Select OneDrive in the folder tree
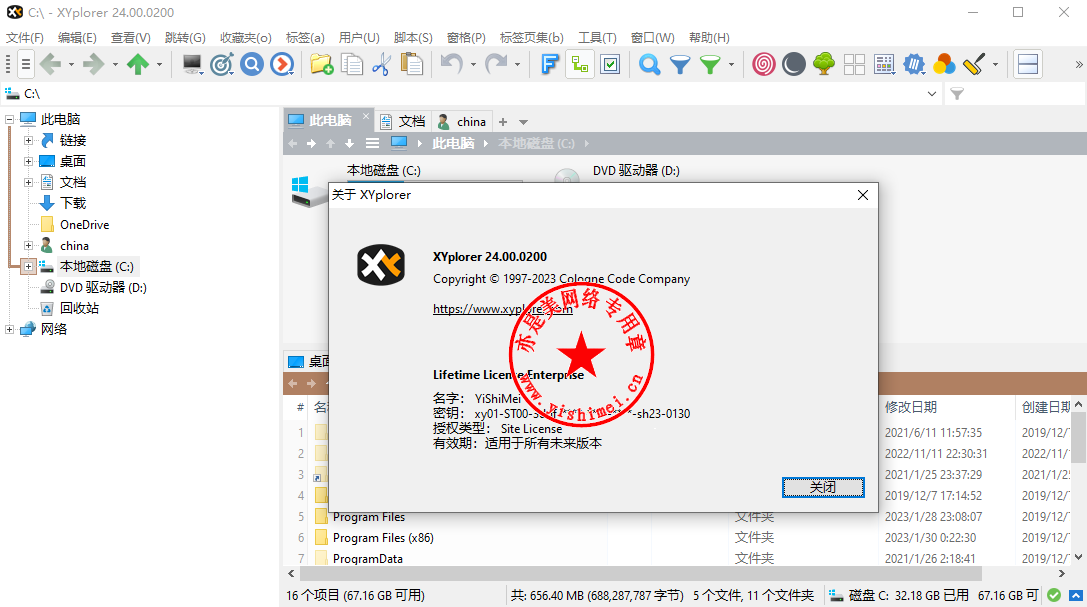1087x607 pixels. click(85, 225)
